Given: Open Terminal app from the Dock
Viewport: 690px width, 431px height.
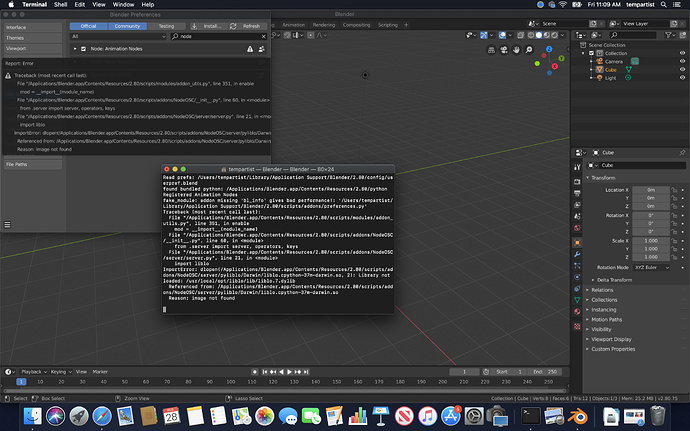Looking at the screenshot, I should point(530,416).
